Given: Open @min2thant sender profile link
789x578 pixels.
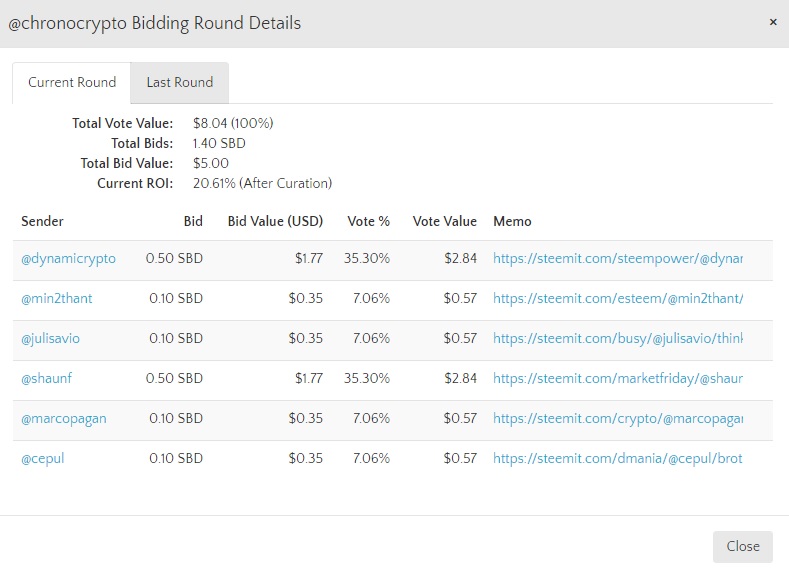Looking at the screenshot, I should click(61, 299).
